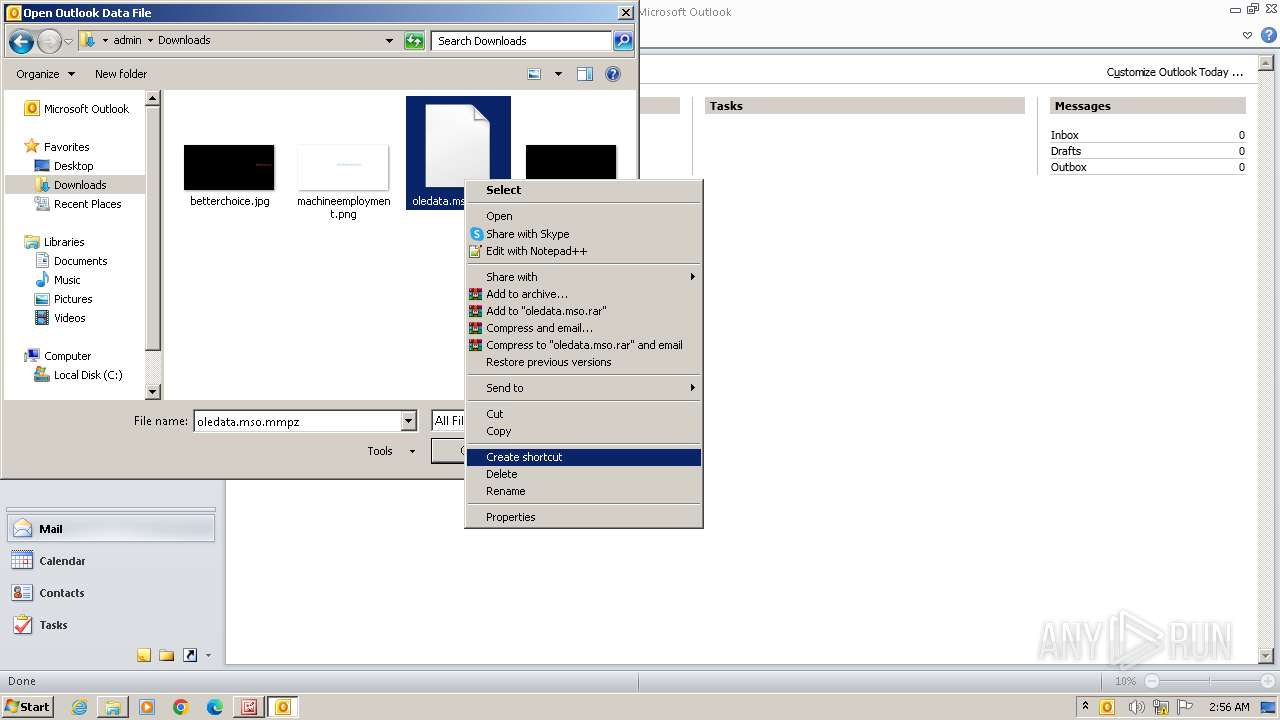Open Desktop under Favorites
Viewport: 1280px width, 720px height.
tap(64, 166)
